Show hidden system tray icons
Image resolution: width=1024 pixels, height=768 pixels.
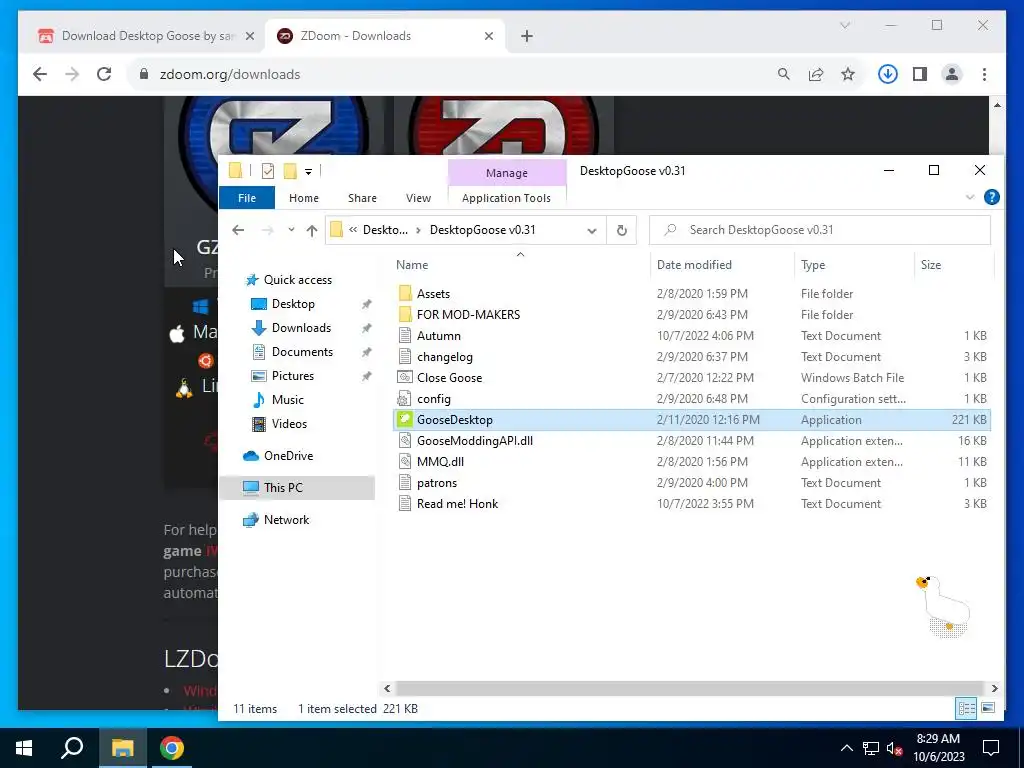click(x=846, y=748)
